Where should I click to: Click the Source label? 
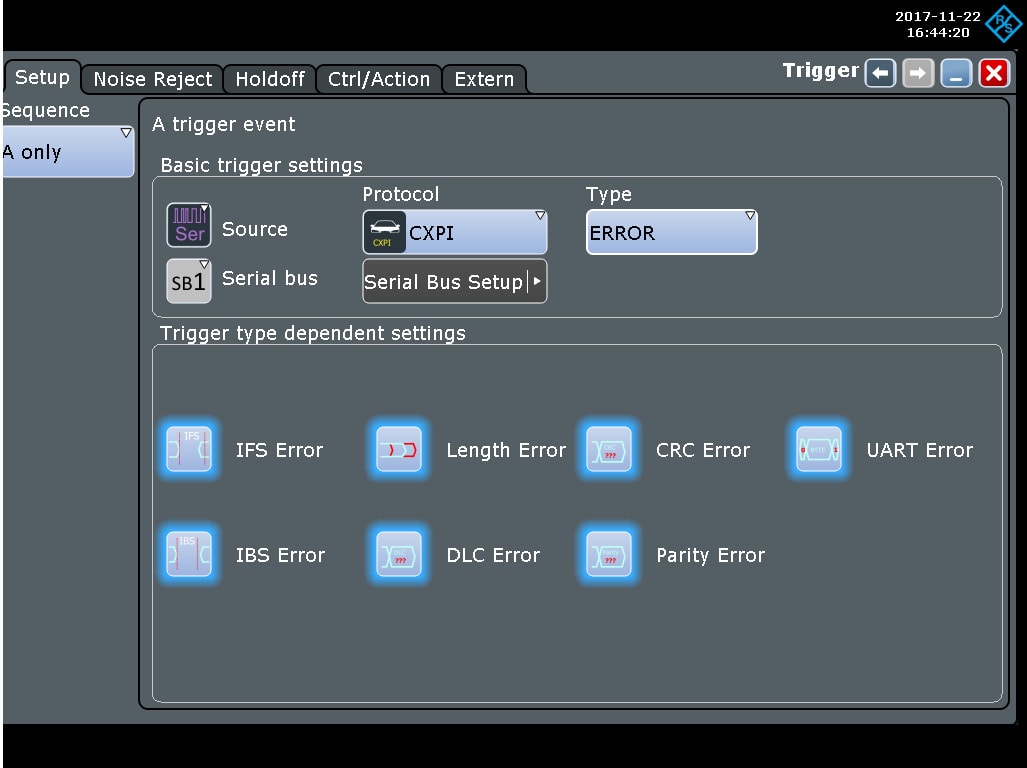[x=255, y=229]
